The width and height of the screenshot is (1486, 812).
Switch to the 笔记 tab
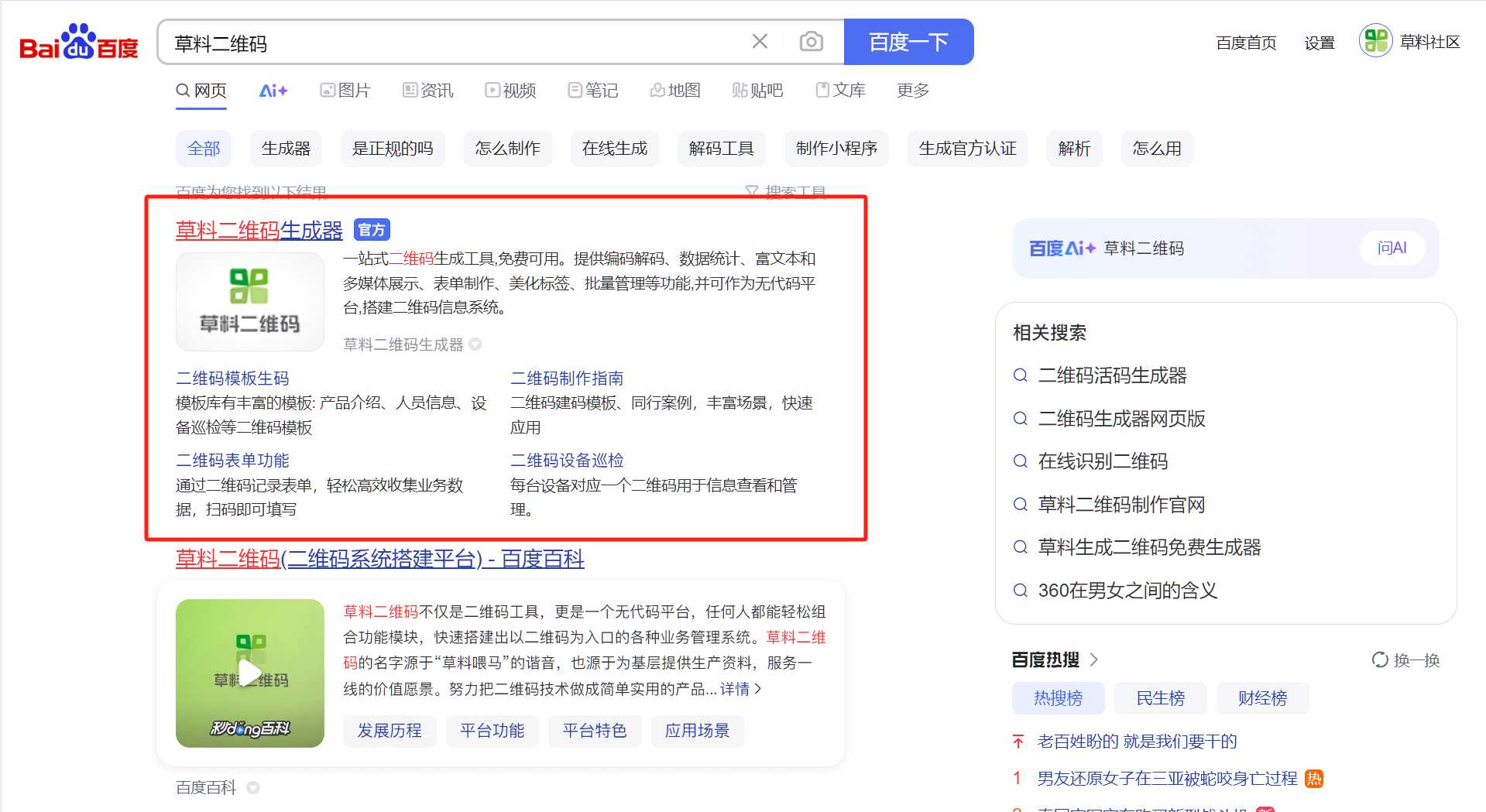click(x=592, y=91)
